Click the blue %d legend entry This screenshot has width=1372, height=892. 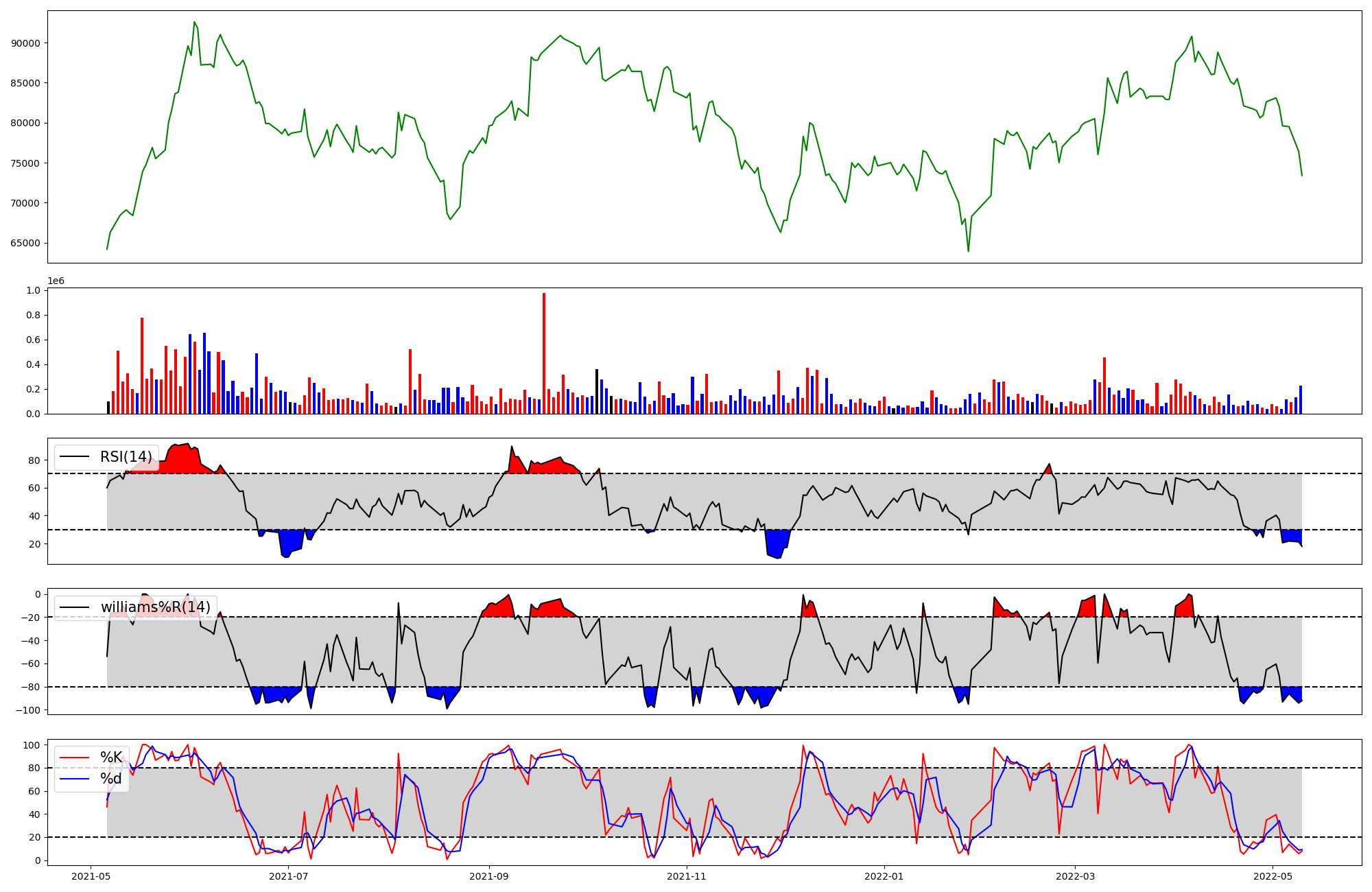pos(110,779)
